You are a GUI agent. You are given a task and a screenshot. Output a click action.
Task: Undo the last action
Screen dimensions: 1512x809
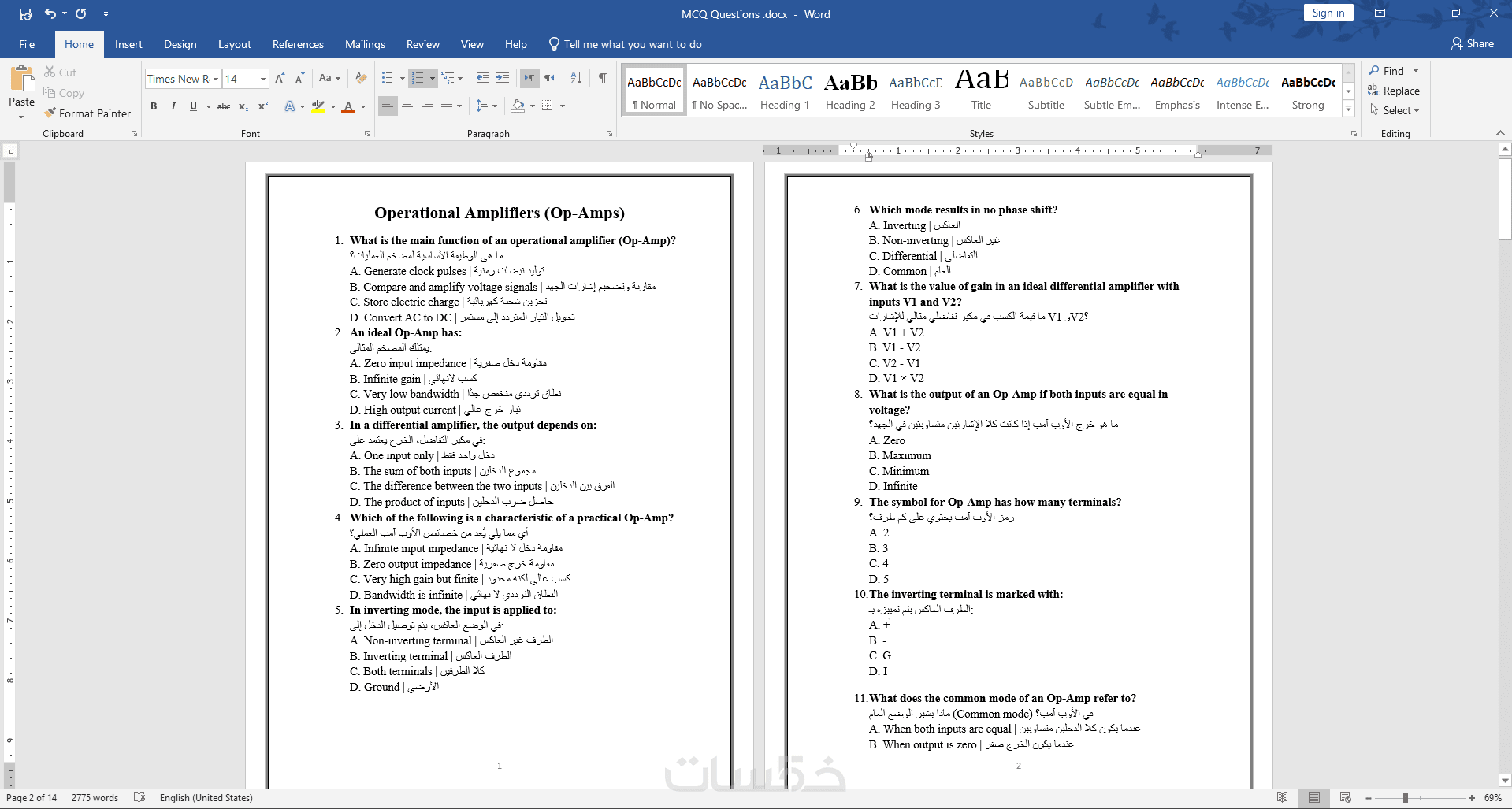(50, 13)
